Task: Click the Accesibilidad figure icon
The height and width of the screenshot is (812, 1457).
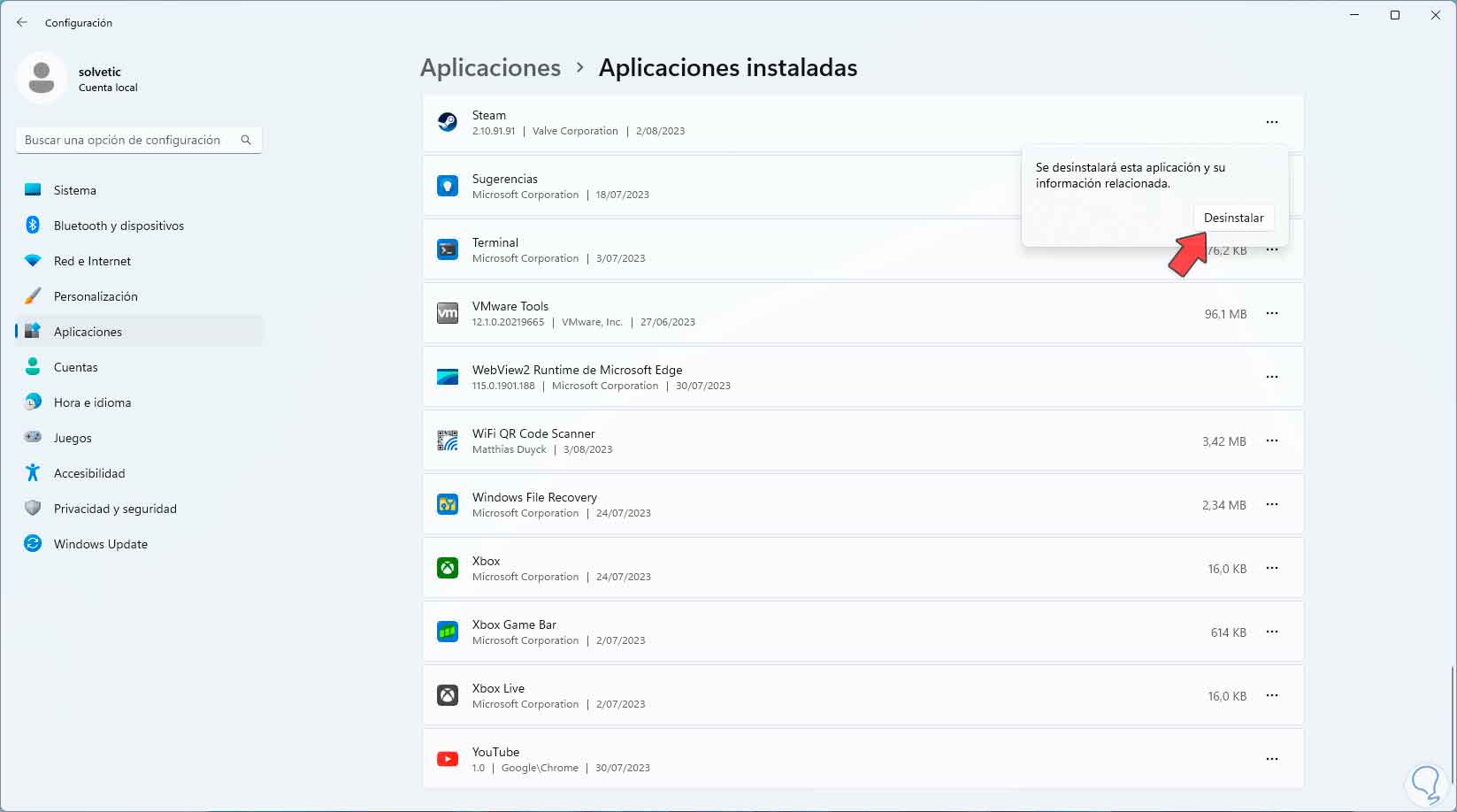Action: tap(33, 473)
